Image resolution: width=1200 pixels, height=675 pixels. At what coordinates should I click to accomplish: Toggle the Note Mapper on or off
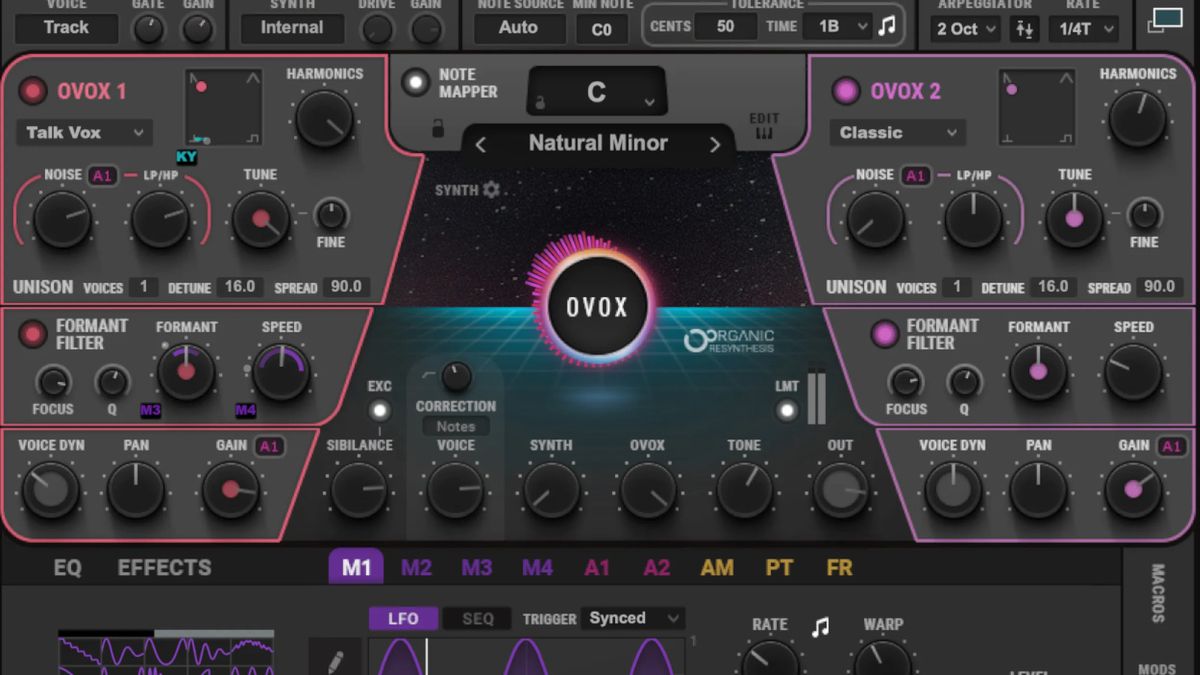point(416,83)
